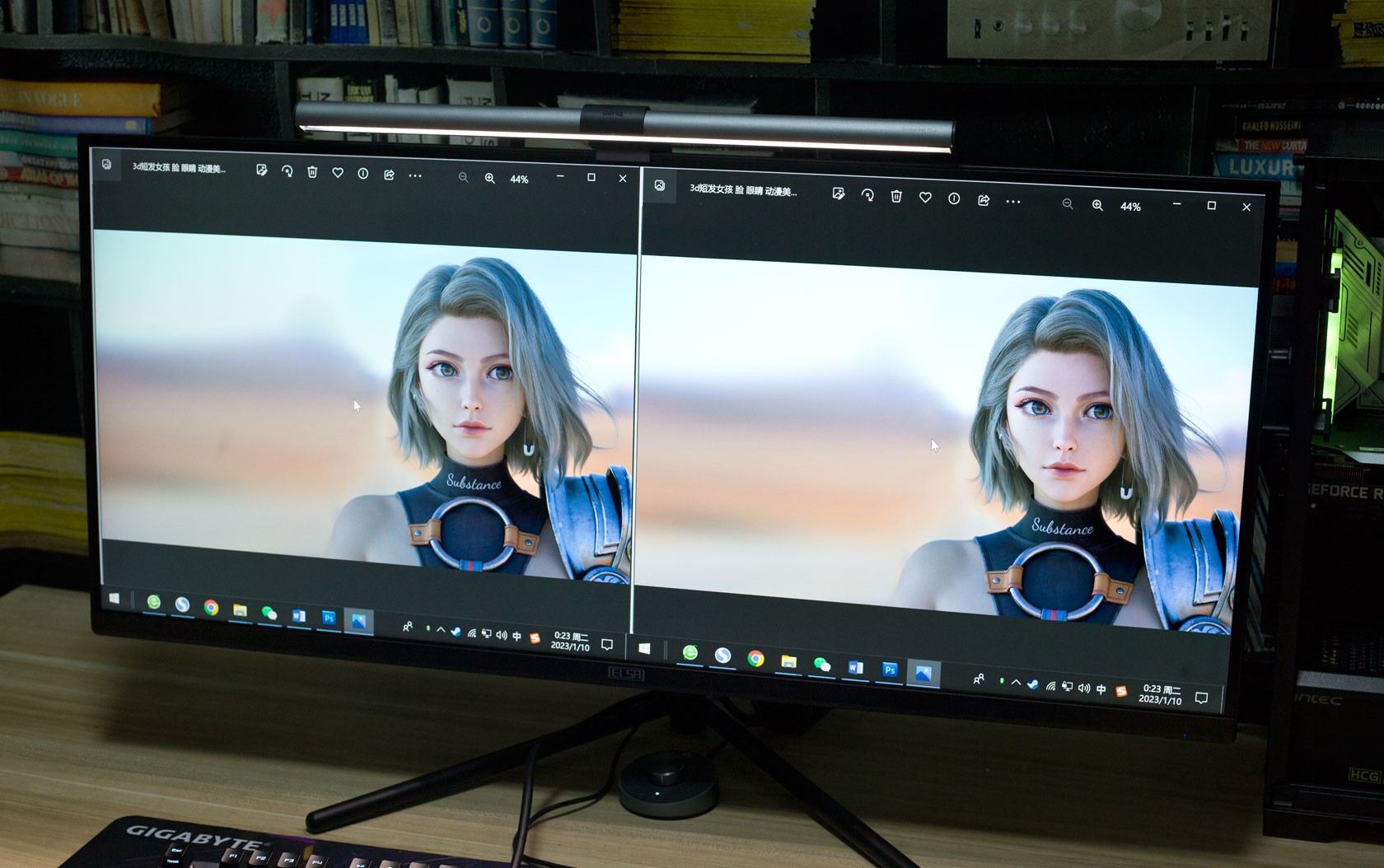Open 360 browser on left taskbar
This screenshot has height=868, width=1384.
154,602
